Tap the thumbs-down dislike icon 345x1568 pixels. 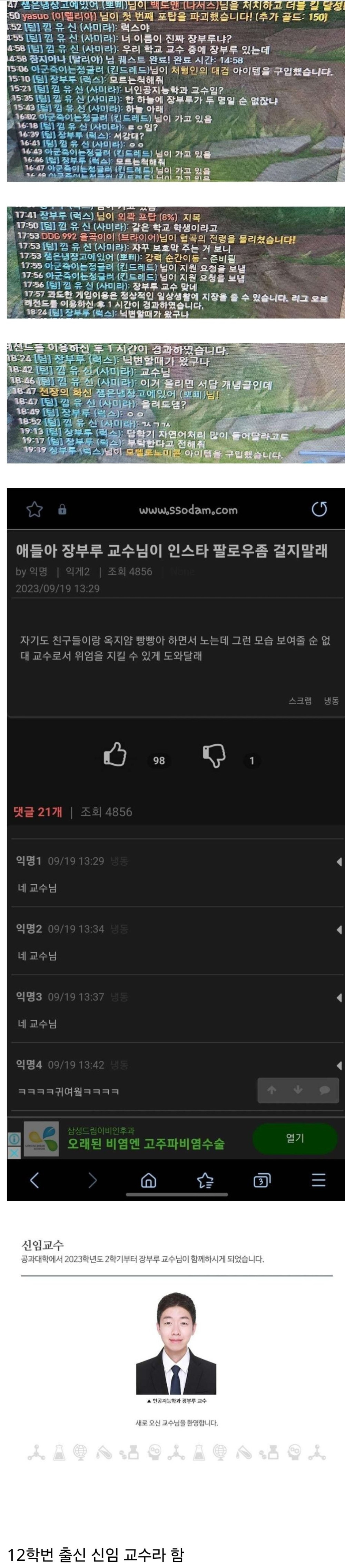(x=214, y=755)
